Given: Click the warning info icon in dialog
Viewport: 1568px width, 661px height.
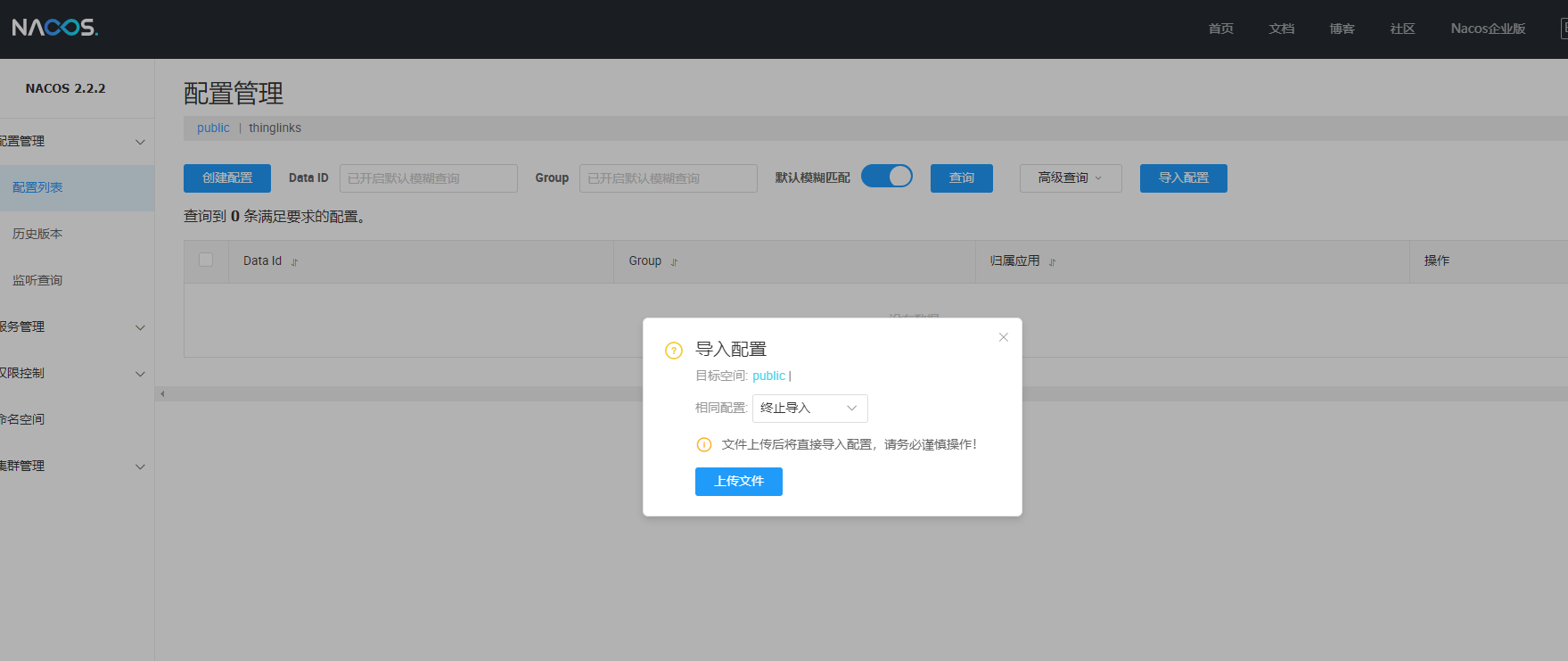Looking at the screenshot, I should coord(704,445).
